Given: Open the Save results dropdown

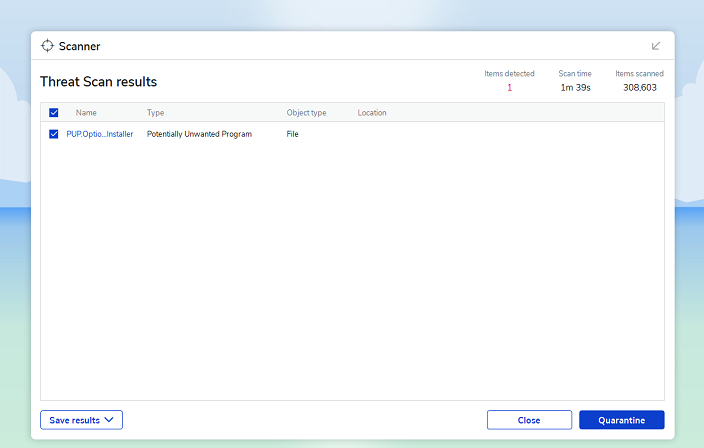Looking at the screenshot, I should [x=81, y=420].
